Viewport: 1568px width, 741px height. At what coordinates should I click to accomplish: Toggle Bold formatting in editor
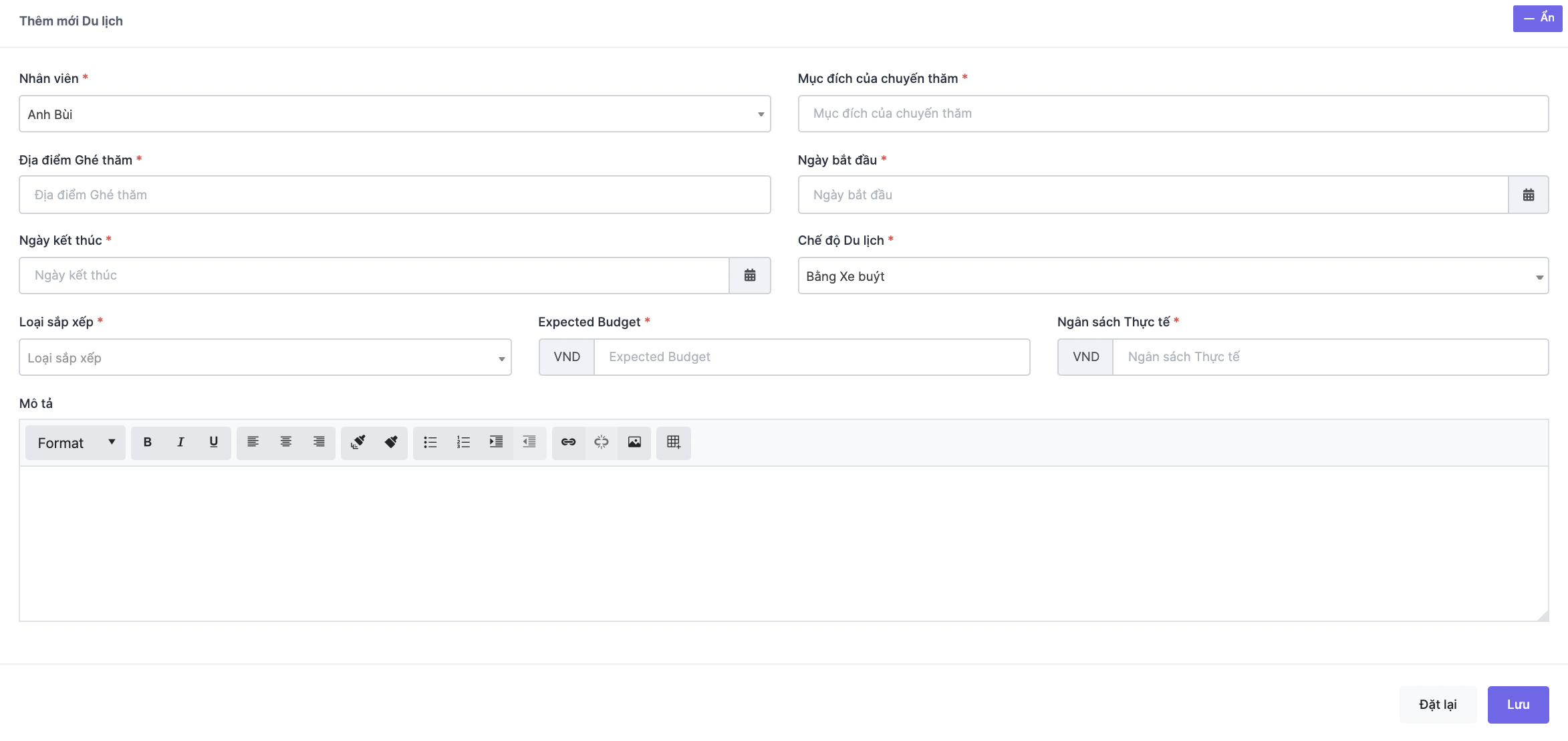click(148, 442)
